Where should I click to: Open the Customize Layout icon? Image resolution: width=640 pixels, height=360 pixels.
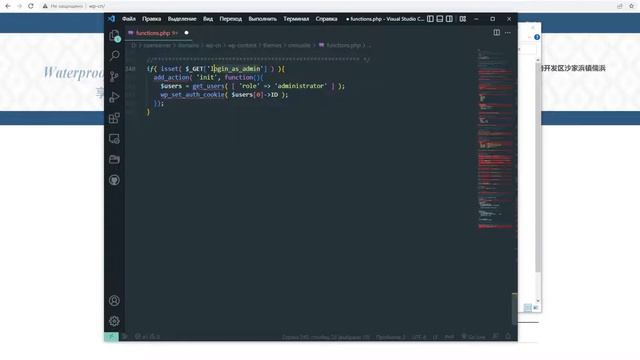click(x=462, y=19)
